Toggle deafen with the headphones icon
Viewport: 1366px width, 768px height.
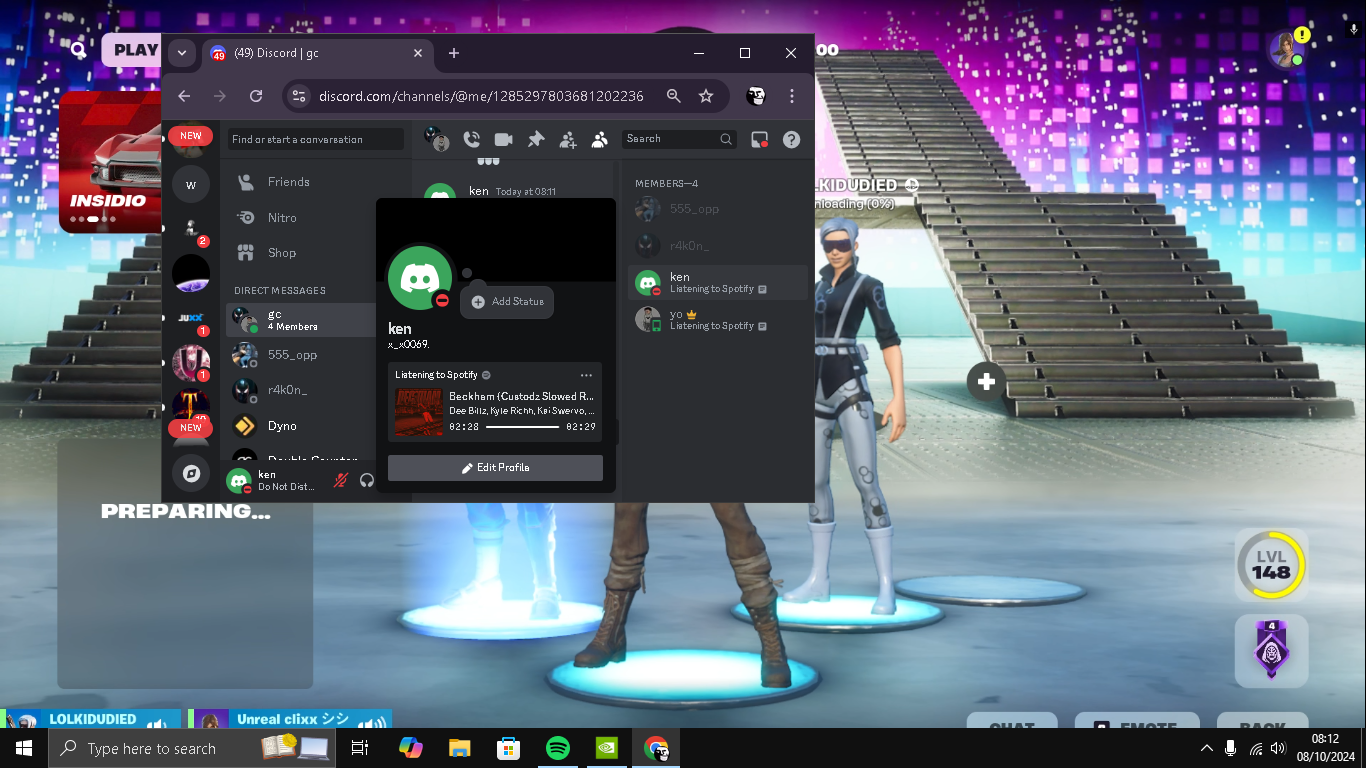(367, 480)
